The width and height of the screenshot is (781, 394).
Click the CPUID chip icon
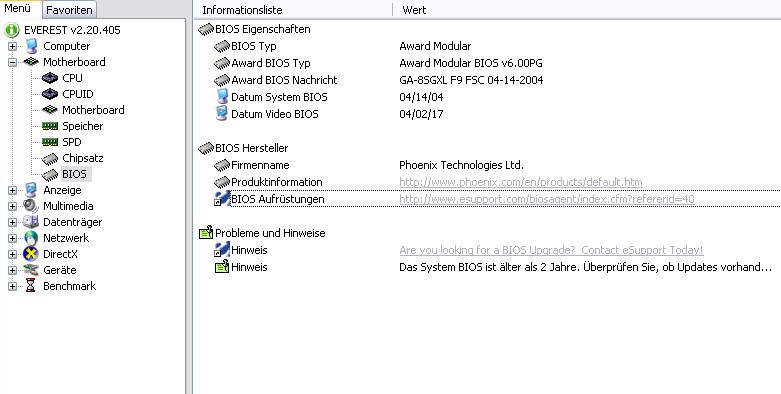pos(50,94)
